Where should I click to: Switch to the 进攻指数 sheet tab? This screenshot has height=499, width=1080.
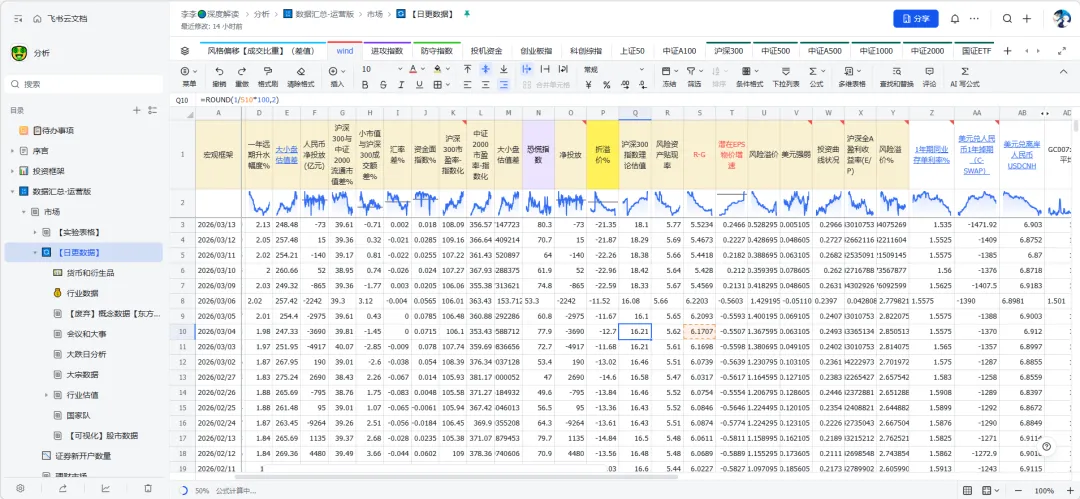pyautogui.click(x=386, y=51)
